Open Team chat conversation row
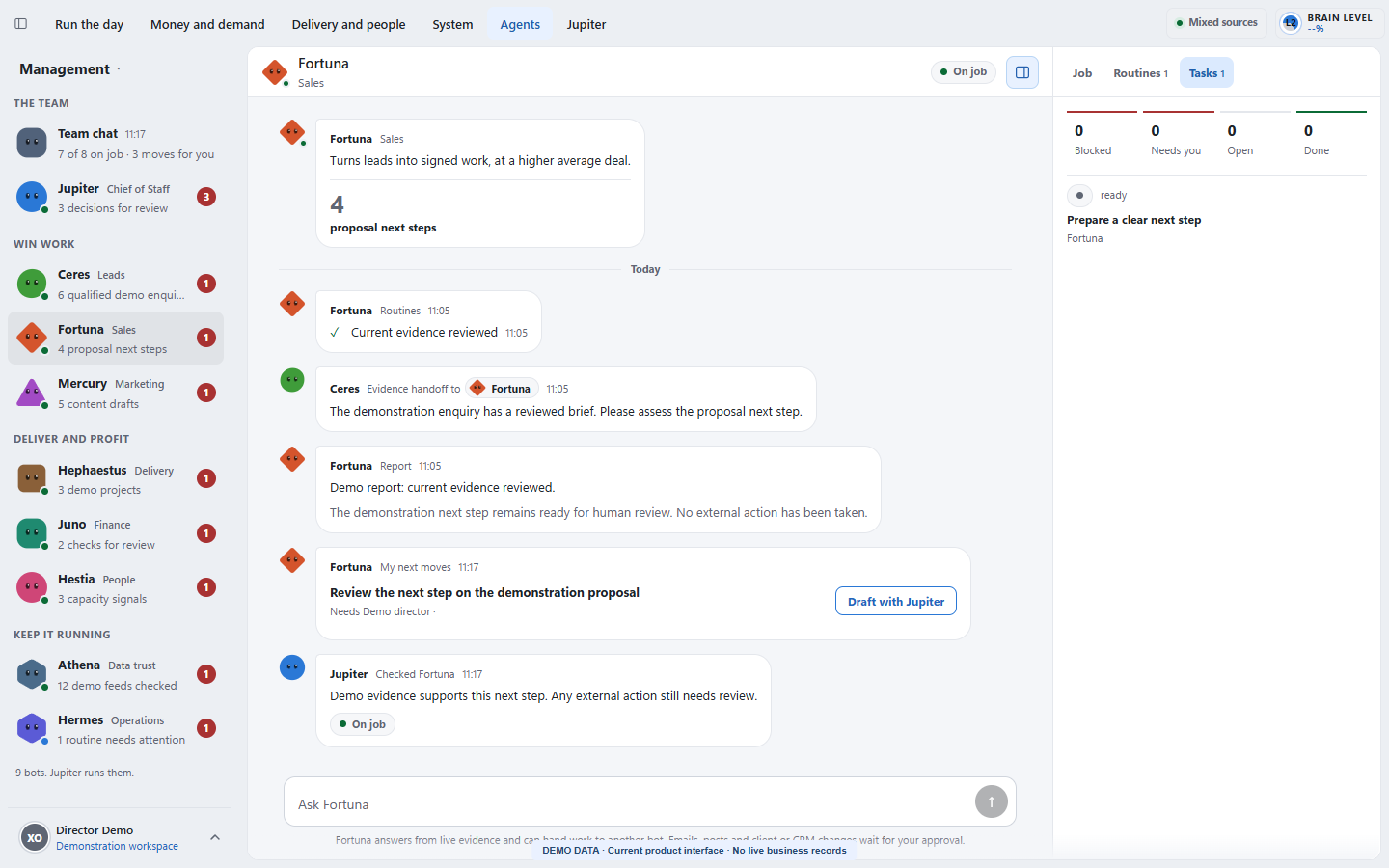This screenshot has width=1389, height=868. click(116, 143)
